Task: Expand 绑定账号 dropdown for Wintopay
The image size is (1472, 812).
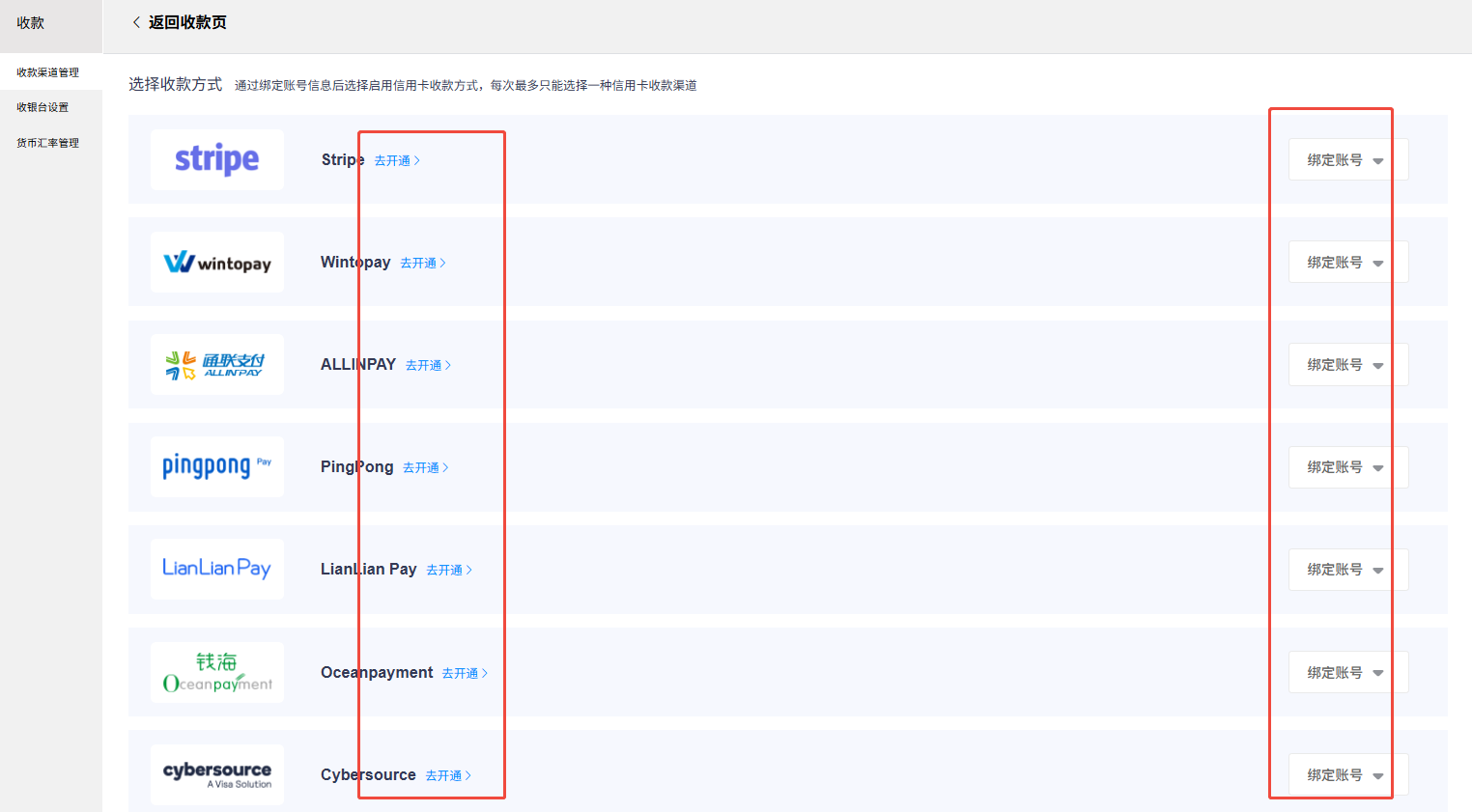Action: pos(1347,263)
